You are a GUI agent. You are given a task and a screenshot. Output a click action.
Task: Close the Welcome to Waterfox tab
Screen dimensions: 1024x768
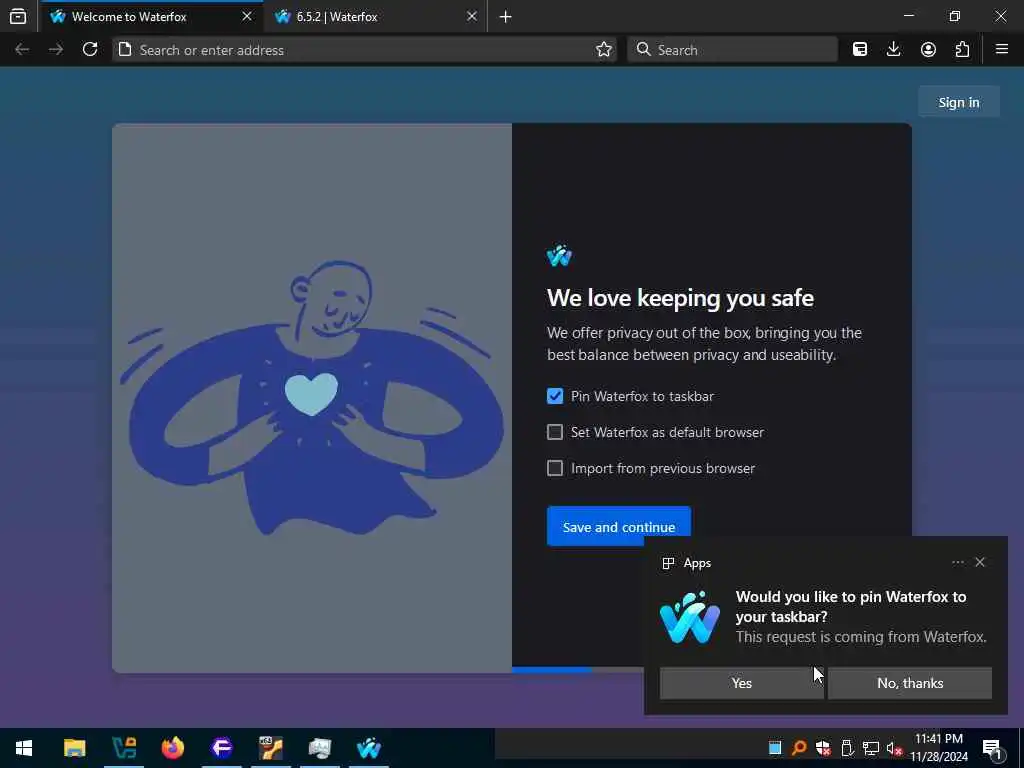point(247,16)
